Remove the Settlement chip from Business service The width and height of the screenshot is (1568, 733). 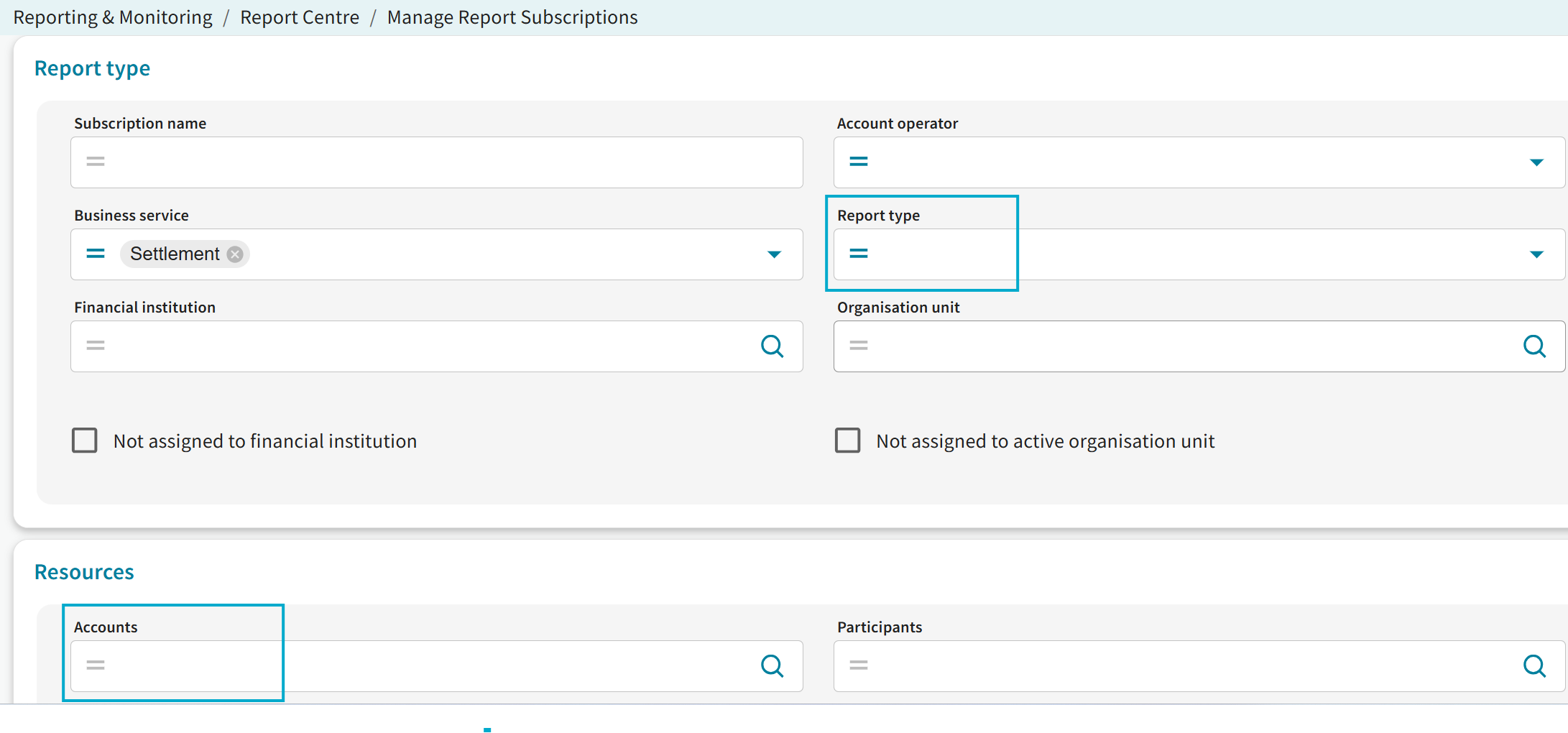(x=235, y=254)
